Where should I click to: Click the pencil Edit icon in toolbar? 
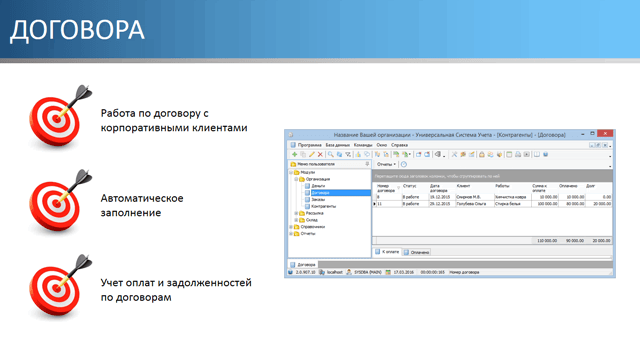[x=312, y=155]
